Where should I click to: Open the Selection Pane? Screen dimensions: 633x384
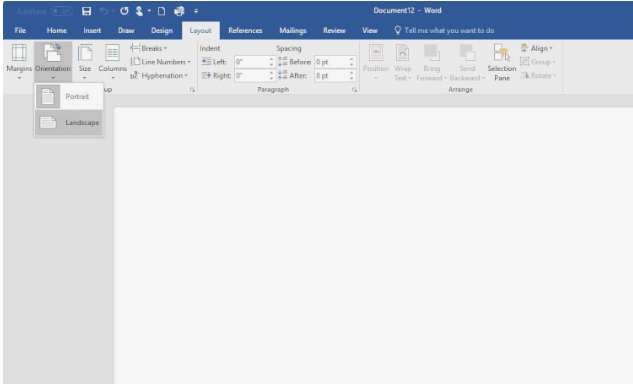point(501,63)
